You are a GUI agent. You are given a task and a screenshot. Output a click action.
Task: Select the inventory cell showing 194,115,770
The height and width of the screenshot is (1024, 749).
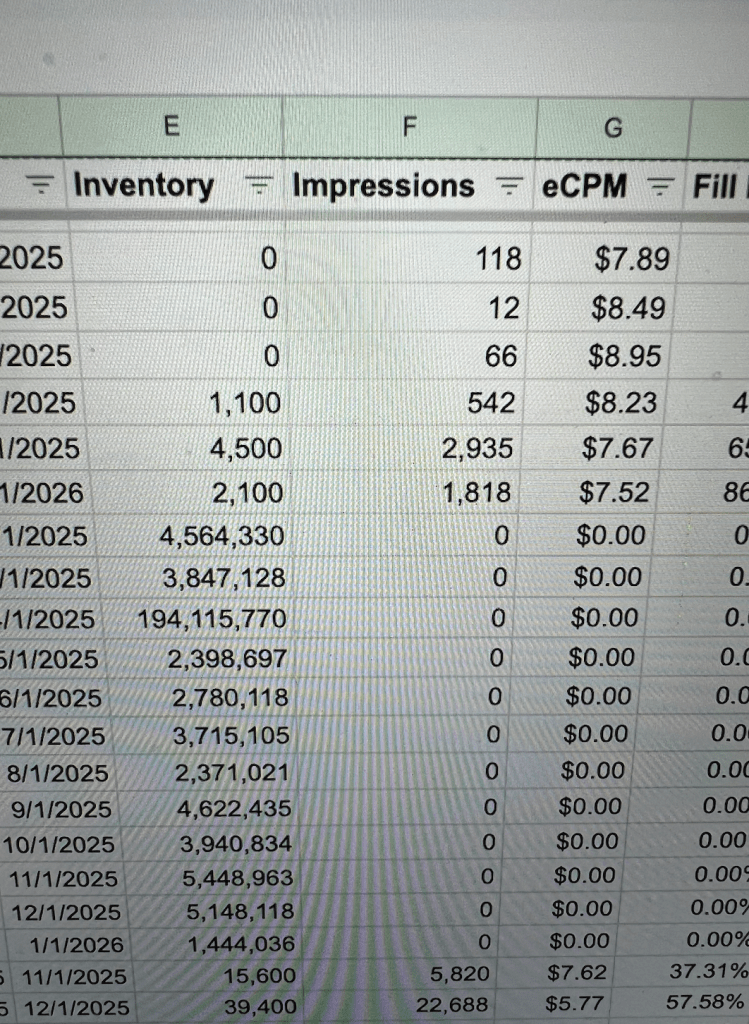pos(211,619)
